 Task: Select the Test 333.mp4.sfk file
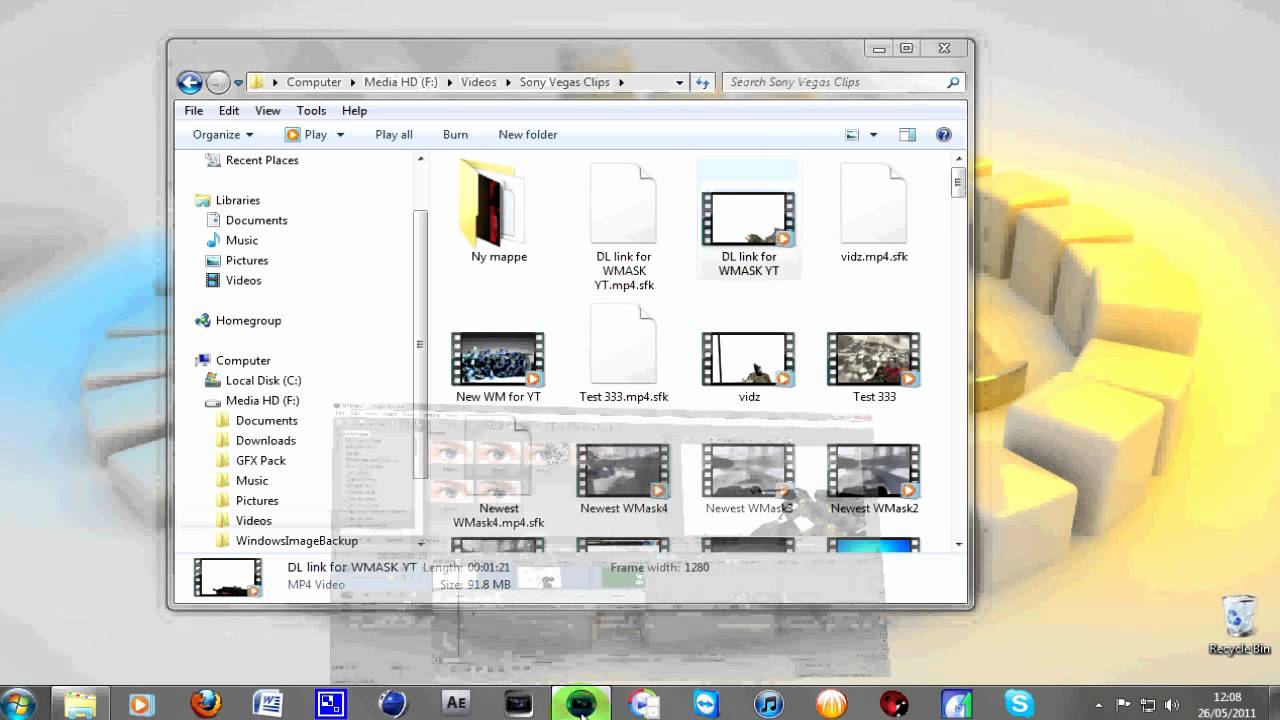(623, 354)
